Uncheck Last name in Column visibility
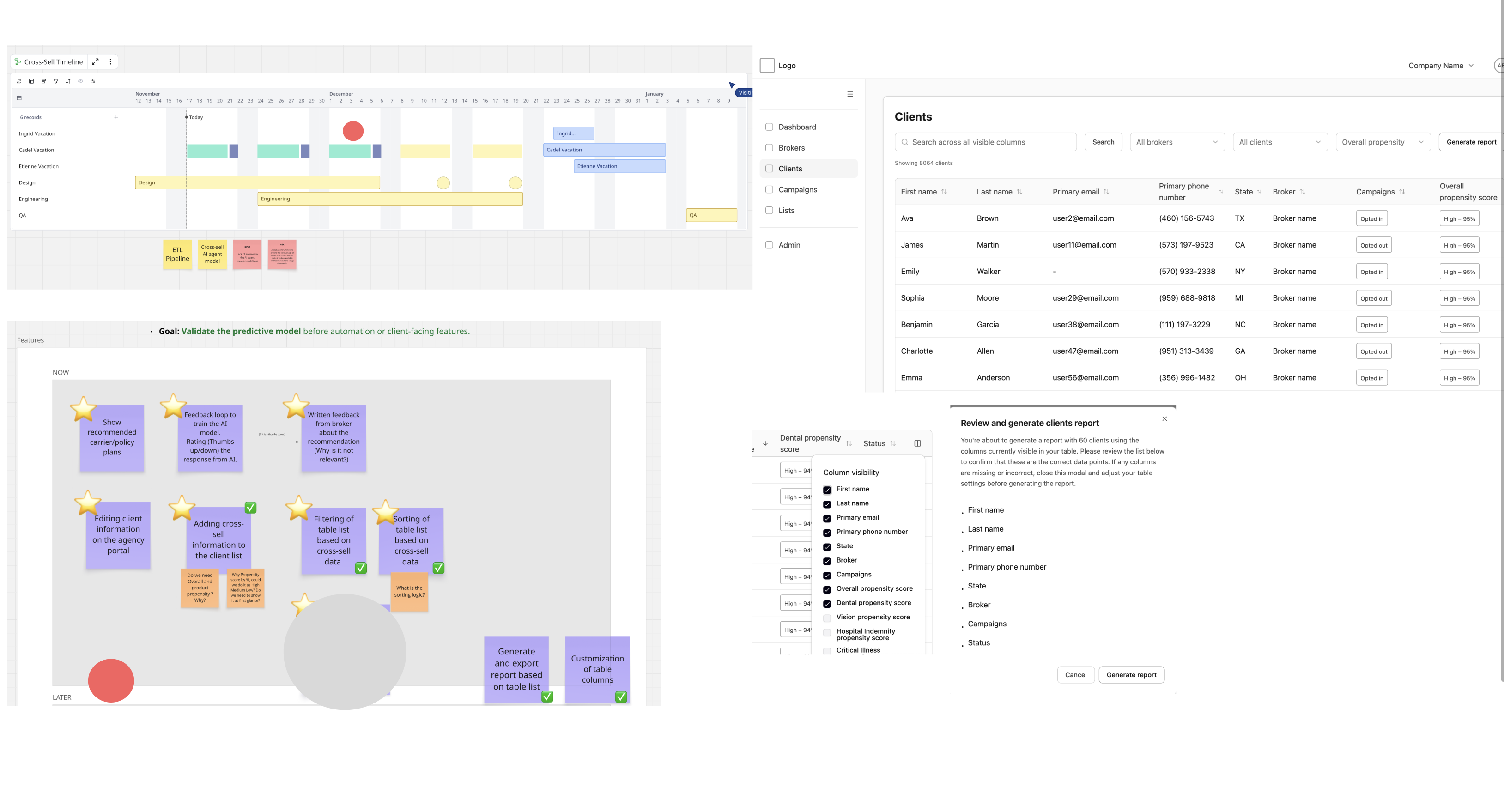Screen dimensions: 1504x812 click(827, 504)
